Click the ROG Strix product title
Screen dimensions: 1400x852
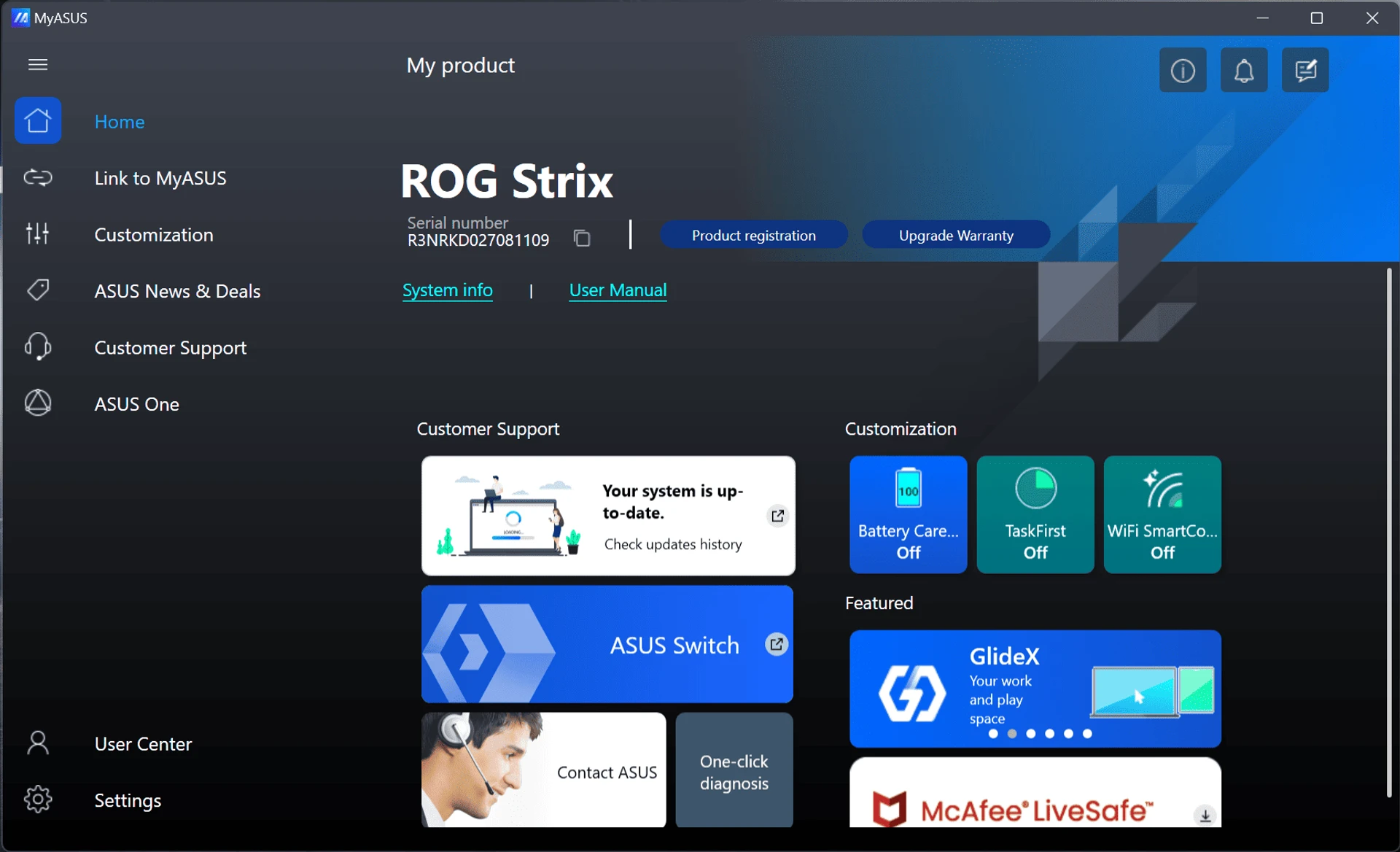(507, 181)
